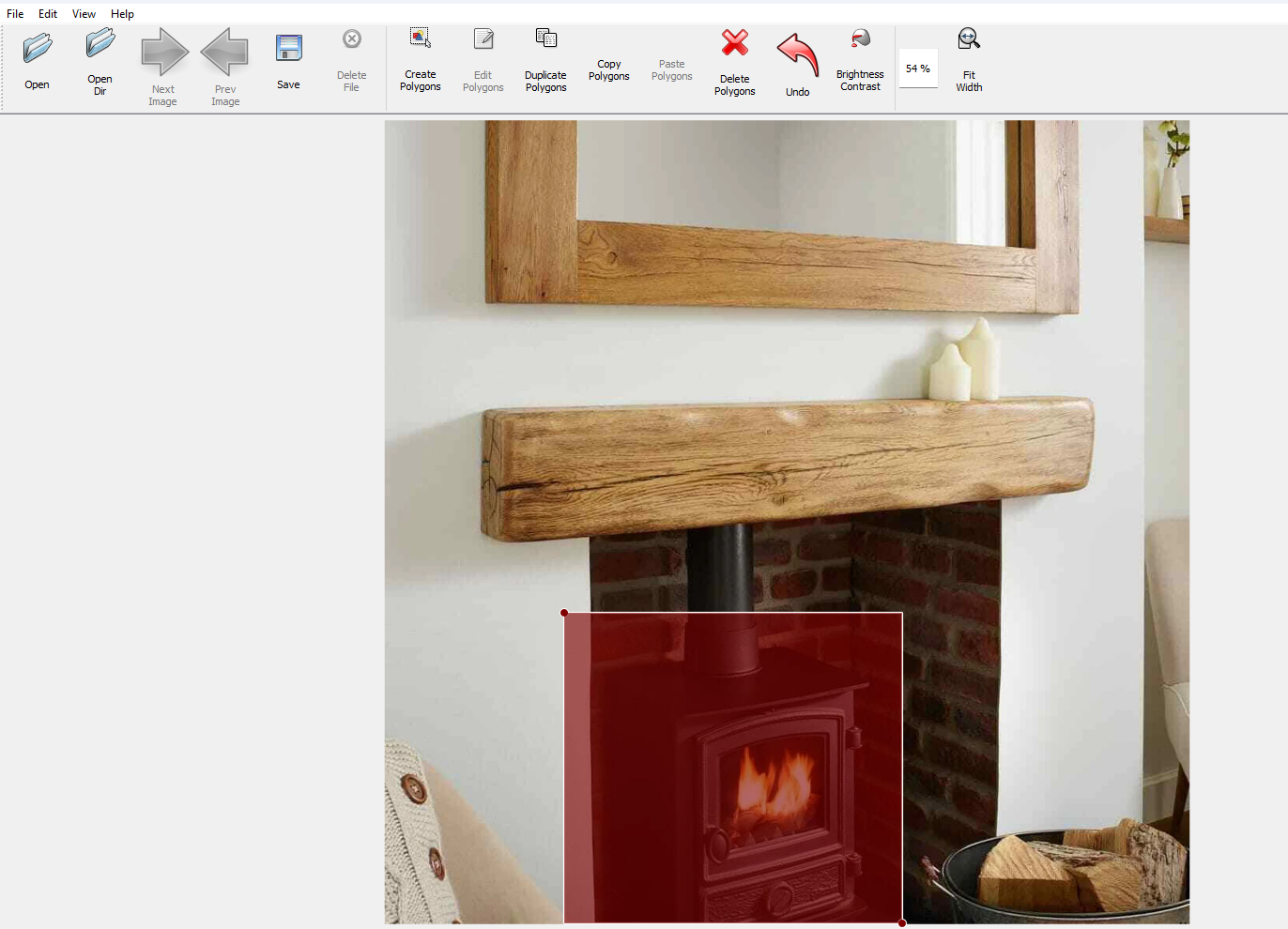Delete Polygons with the red X
The width and height of the screenshot is (1288, 929).
(x=734, y=44)
